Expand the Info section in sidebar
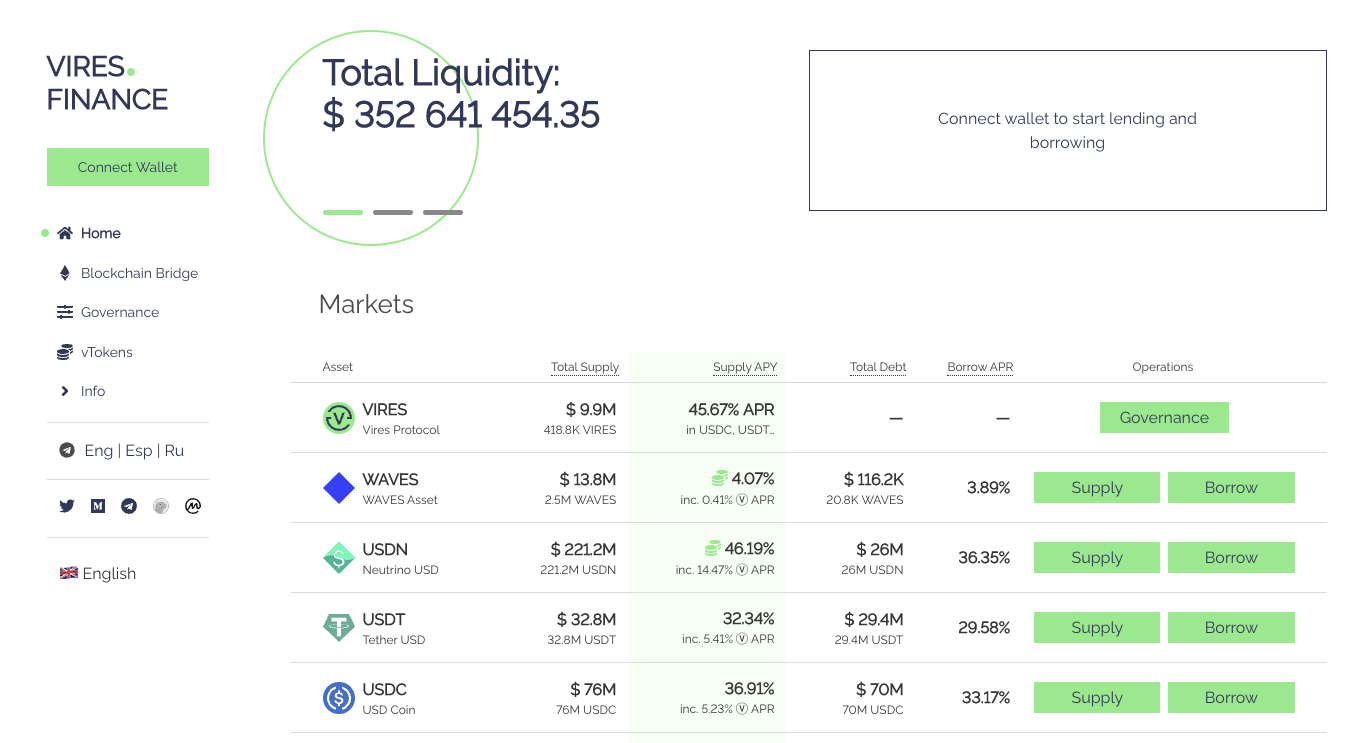 coord(64,391)
